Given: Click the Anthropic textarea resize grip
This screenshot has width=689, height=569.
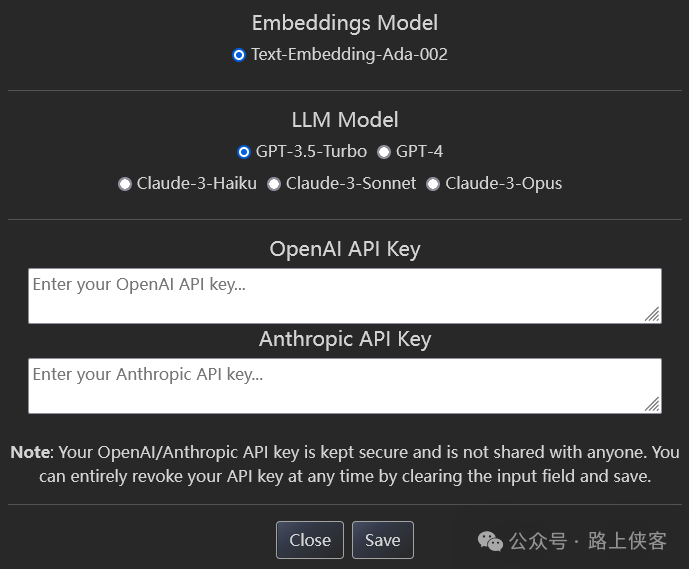Looking at the screenshot, I should [652, 404].
